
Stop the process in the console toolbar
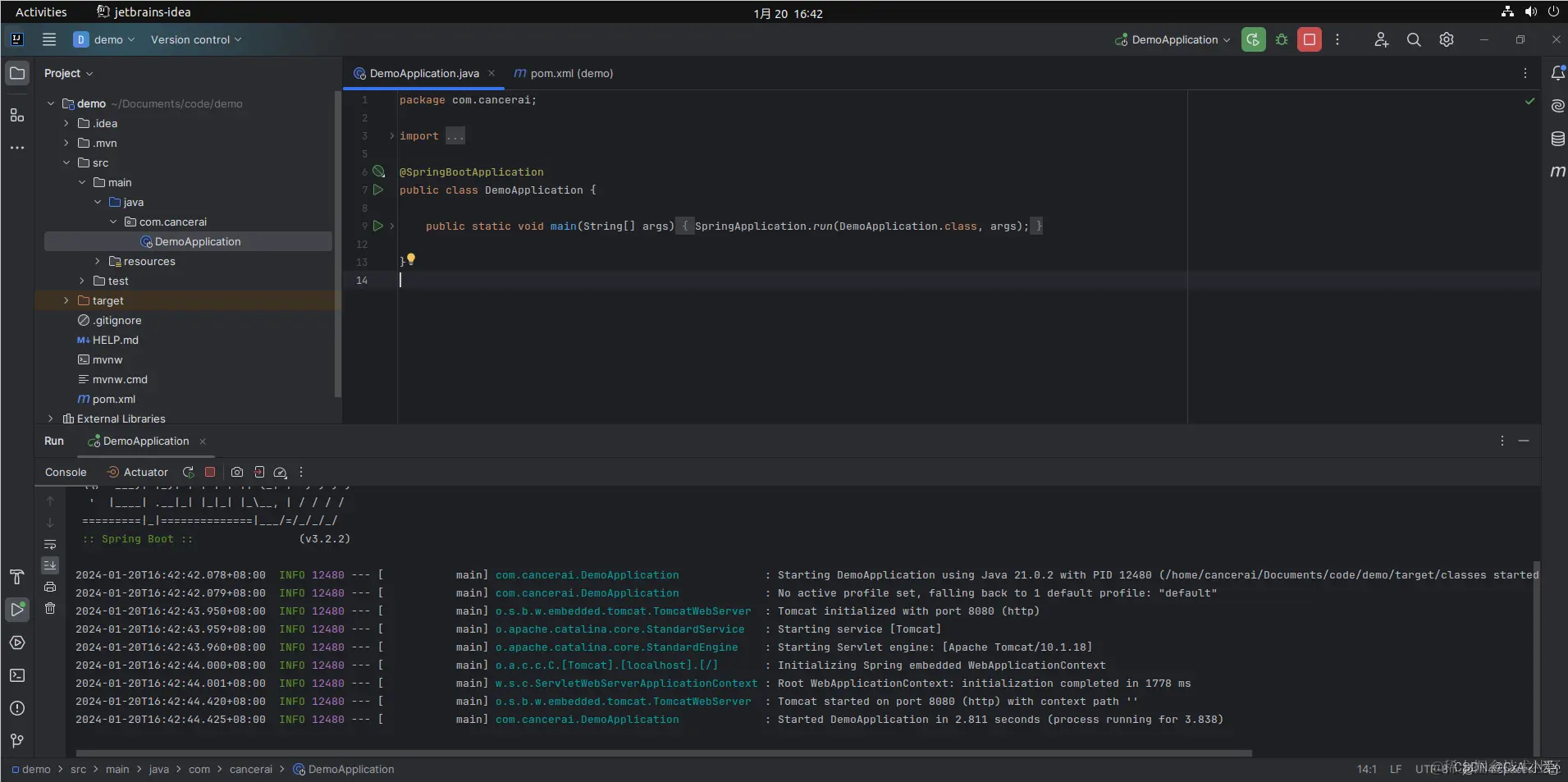(210, 472)
